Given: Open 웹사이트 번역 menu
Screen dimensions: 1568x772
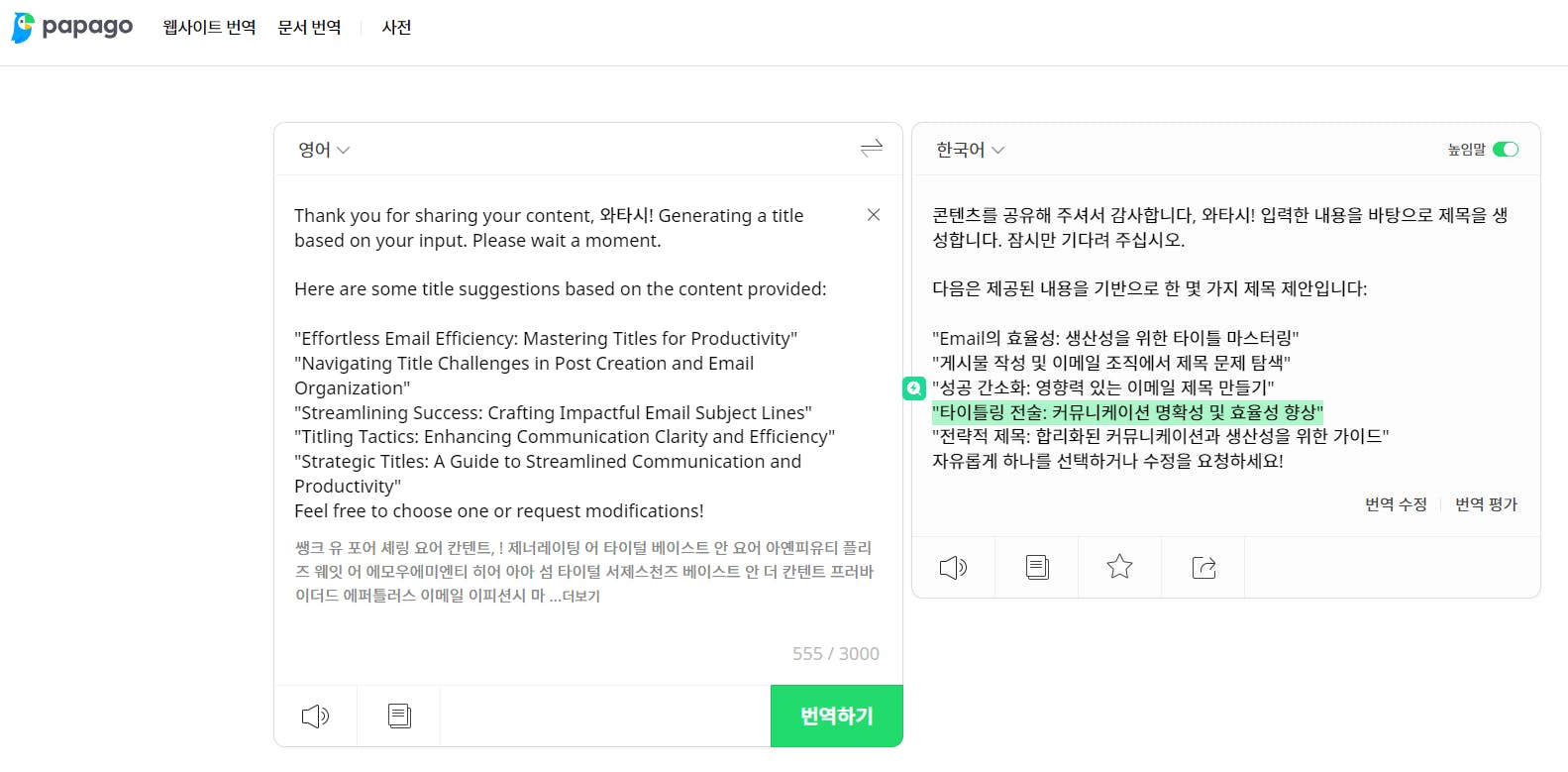Looking at the screenshot, I should point(209,28).
